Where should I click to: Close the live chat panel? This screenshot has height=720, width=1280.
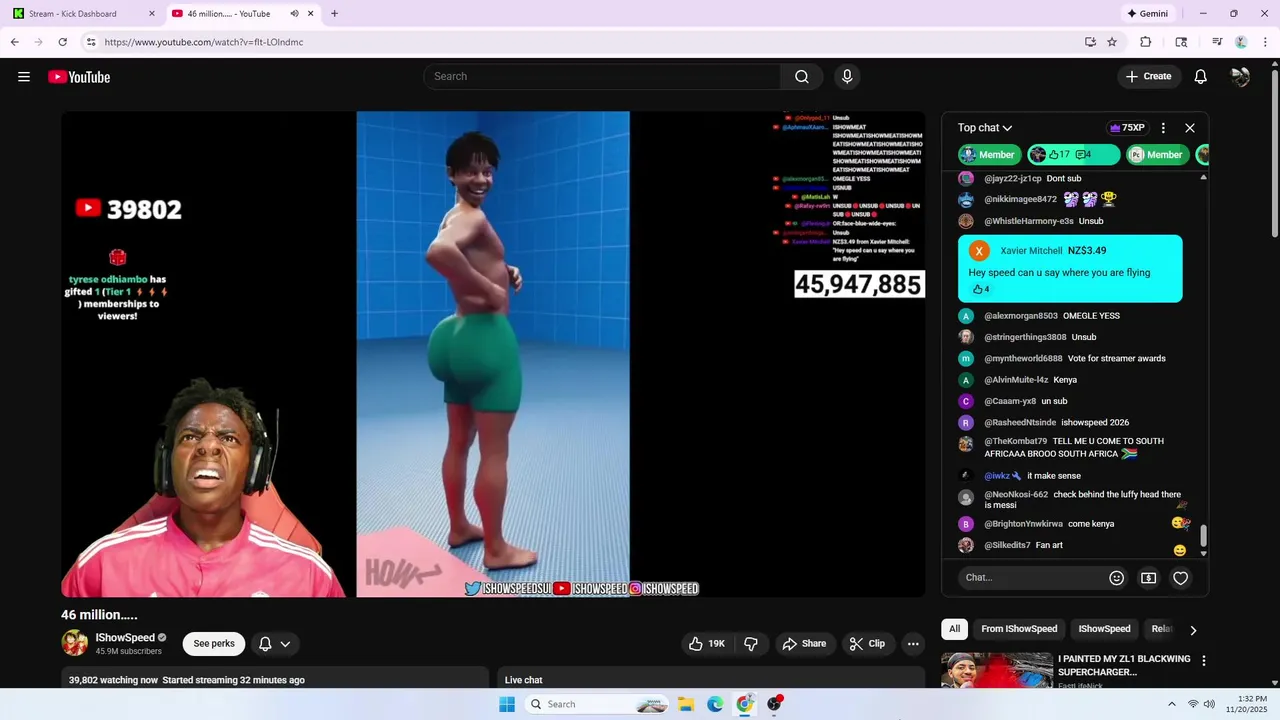[1190, 128]
